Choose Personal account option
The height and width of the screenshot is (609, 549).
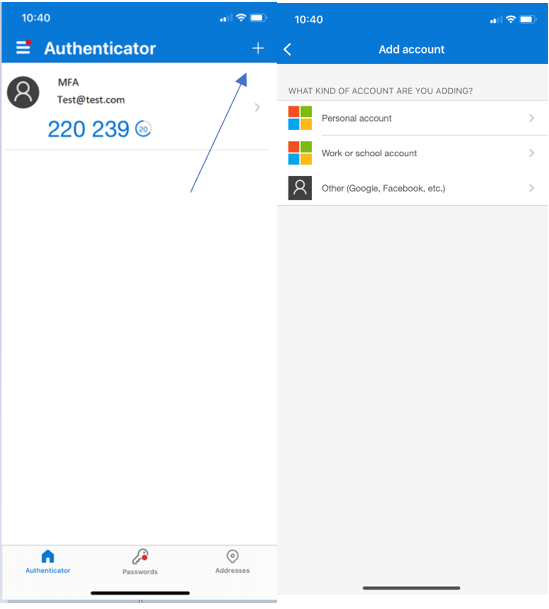(412, 118)
